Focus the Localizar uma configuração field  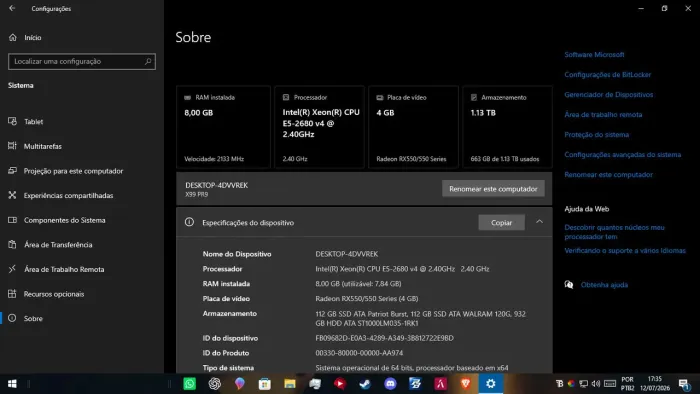(x=82, y=62)
